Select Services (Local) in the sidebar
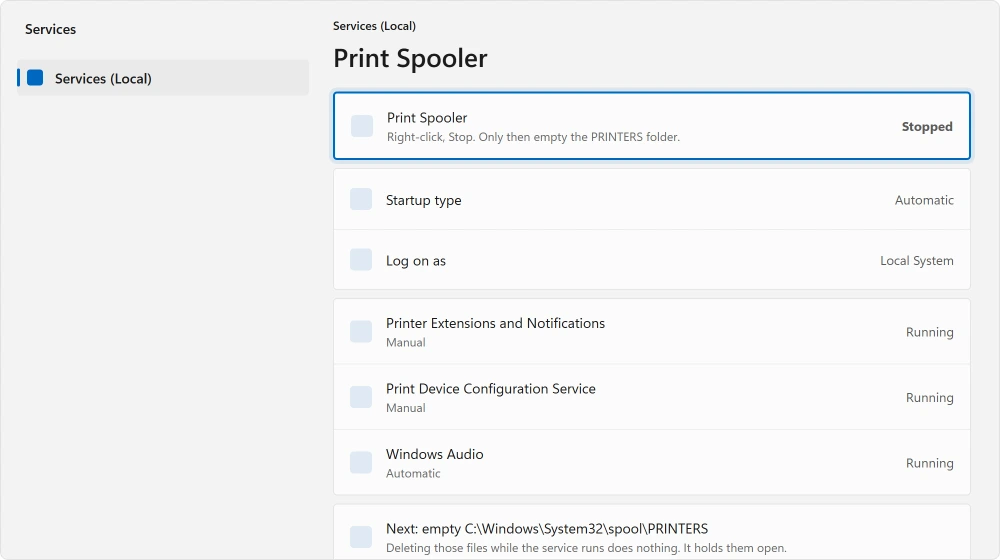1000x560 pixels. pyautogui.click(x=163, y=78)
